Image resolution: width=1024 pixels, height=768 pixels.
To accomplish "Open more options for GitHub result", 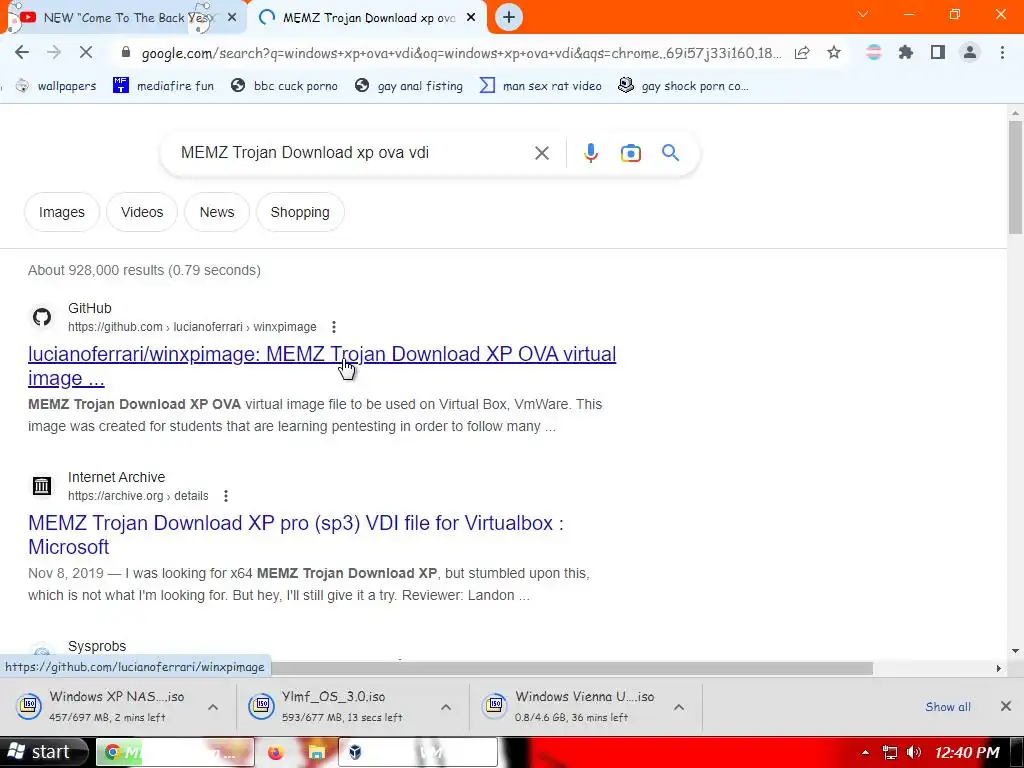I will point(334,327).
